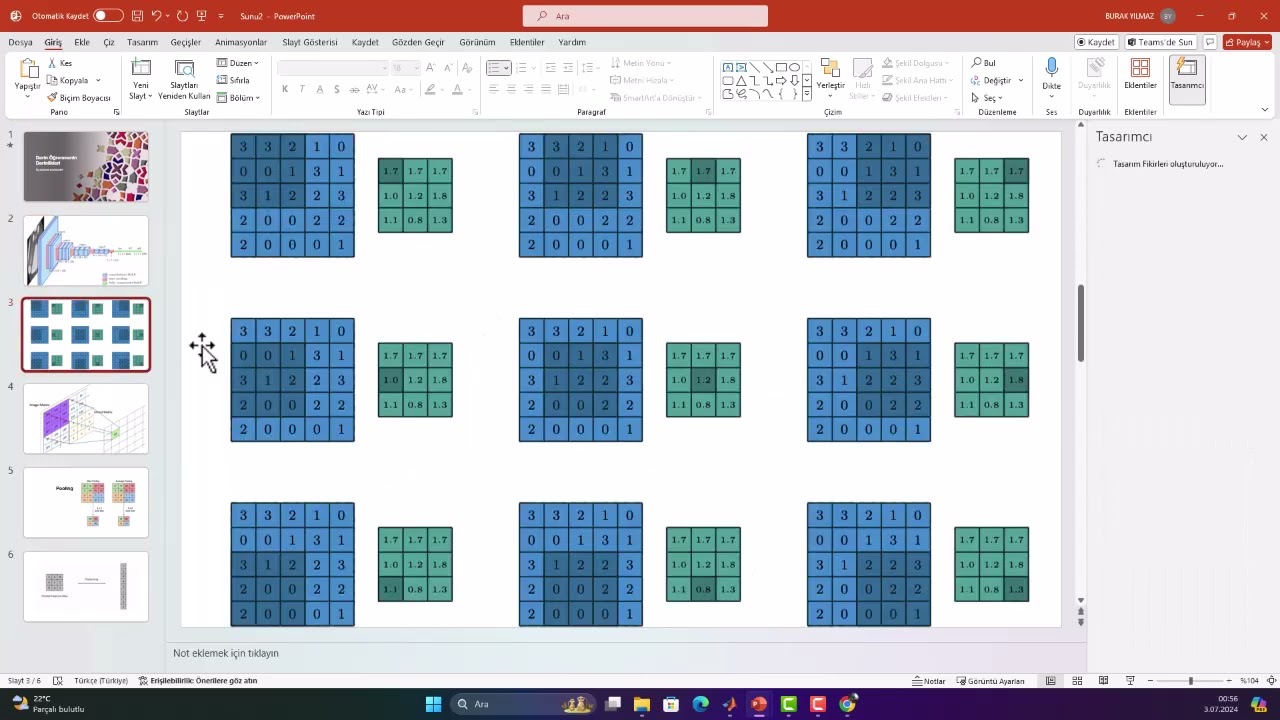Adjust the zoom slider in status bar
The height and width of the screenshot is (720, 1280).
(1190, 681)
